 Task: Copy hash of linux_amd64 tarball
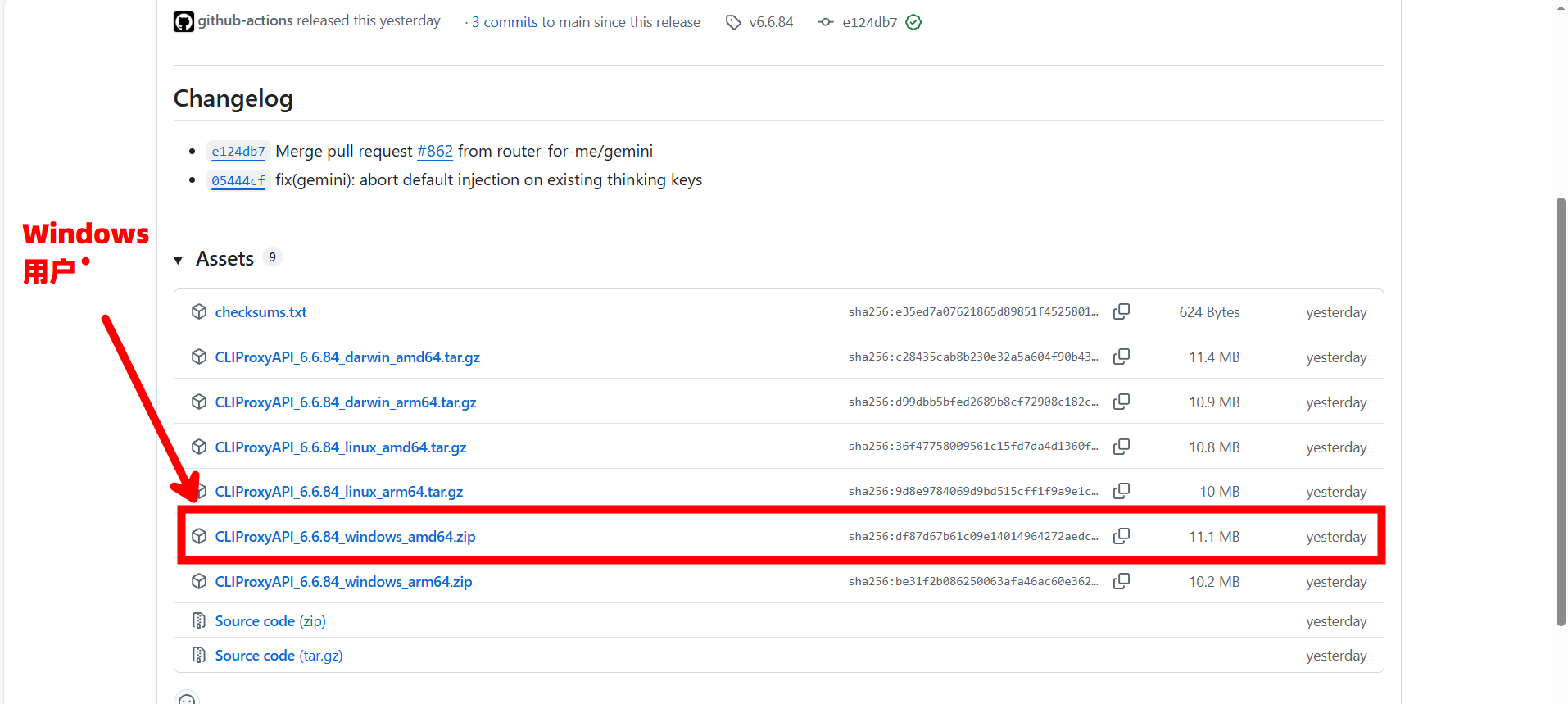[x=1122, y=447]
